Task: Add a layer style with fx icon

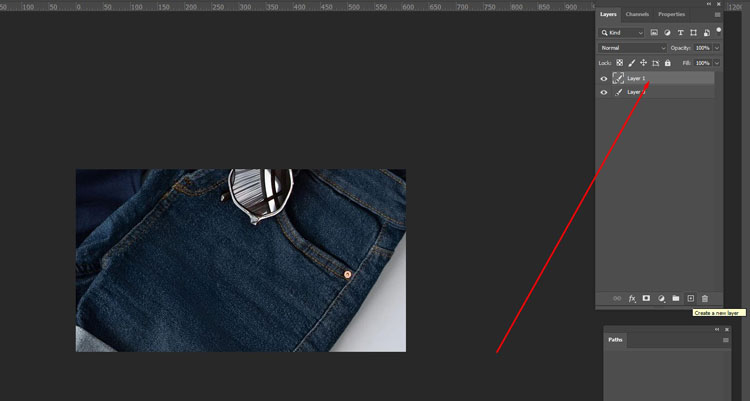Action: [x=632, y=299]
